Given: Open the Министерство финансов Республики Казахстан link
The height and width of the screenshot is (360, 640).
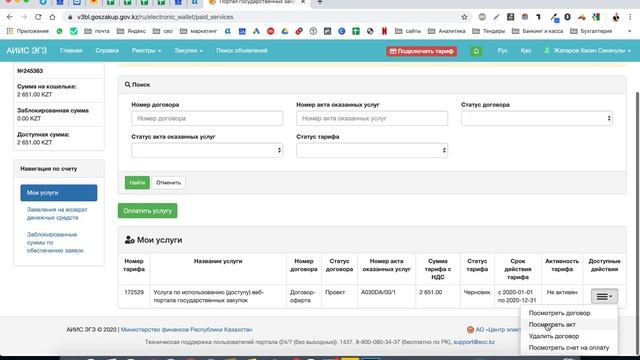Looking at the screenshot, I should 186,329.
